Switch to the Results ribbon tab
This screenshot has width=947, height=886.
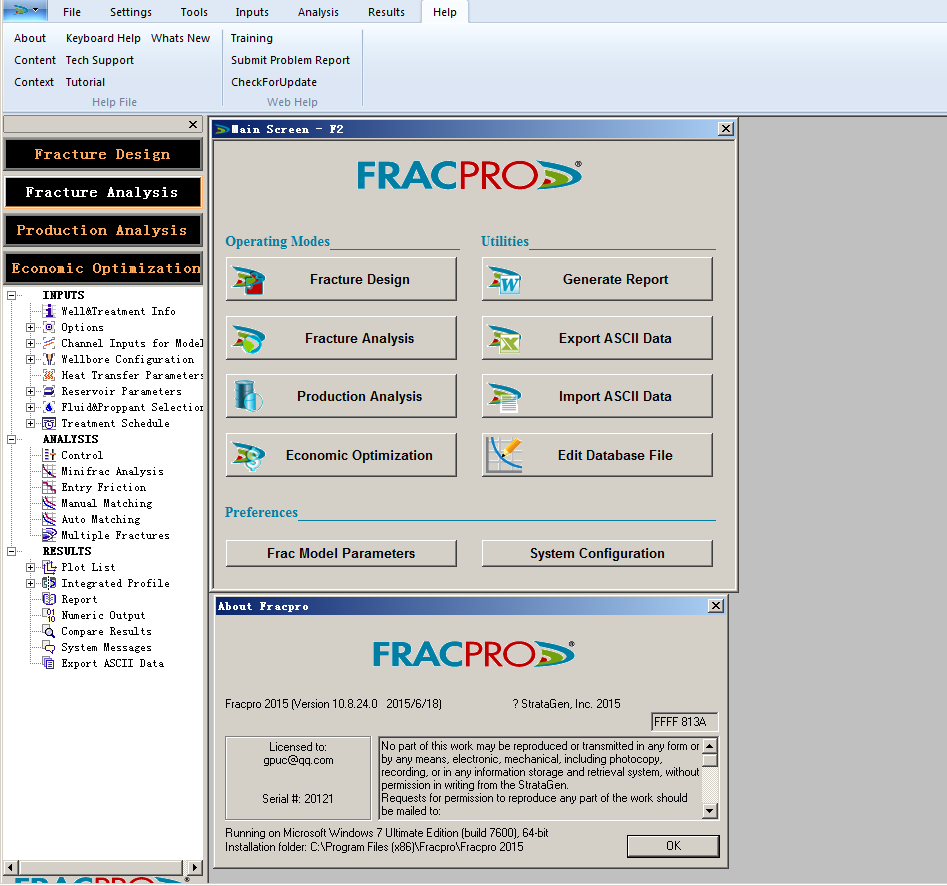387,12
